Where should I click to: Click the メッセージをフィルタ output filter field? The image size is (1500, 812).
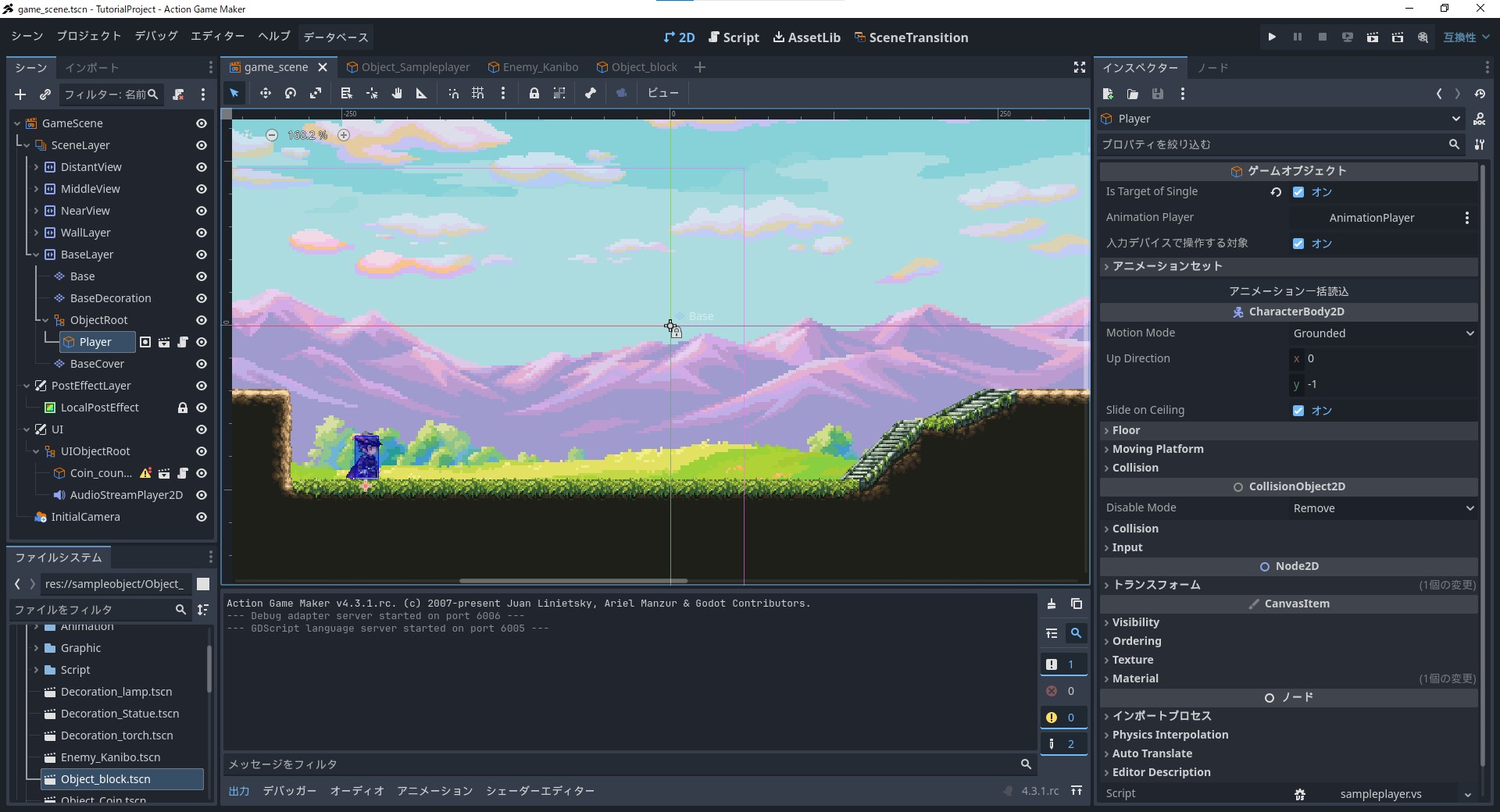(x=547, y=764)
